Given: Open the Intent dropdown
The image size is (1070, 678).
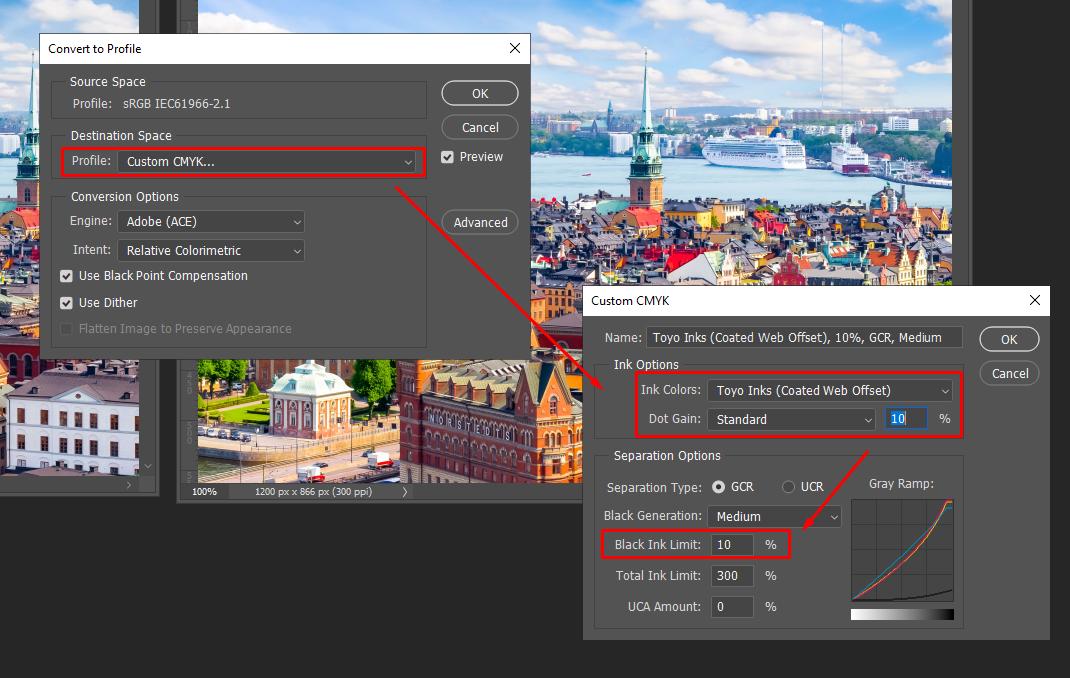Looking at the screenshot, I should 210,250.
